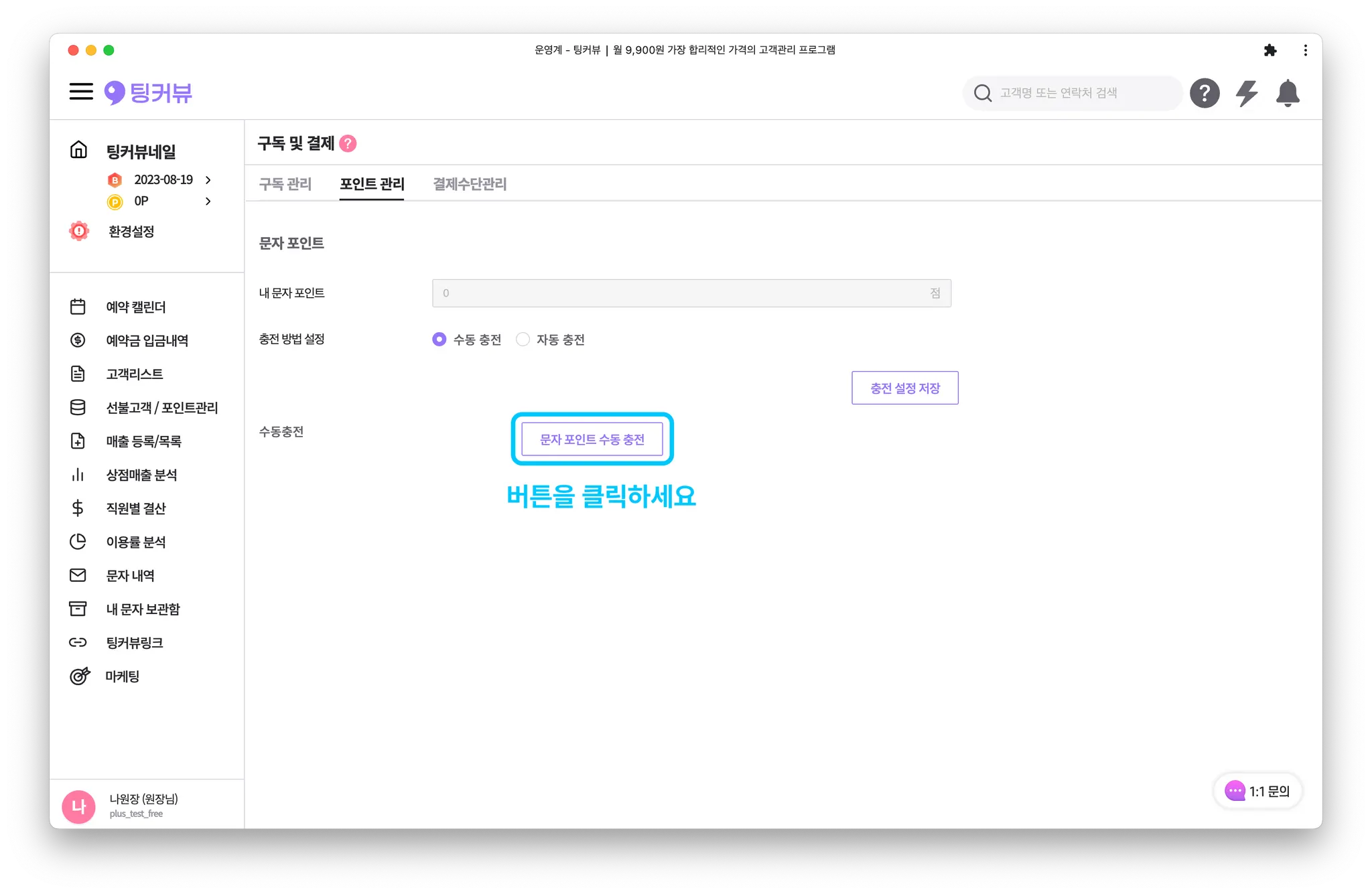This screenshot has height=894, width=1372.
Task: Open 마케팅 target icon in sidebar
Action: point(79,676)
